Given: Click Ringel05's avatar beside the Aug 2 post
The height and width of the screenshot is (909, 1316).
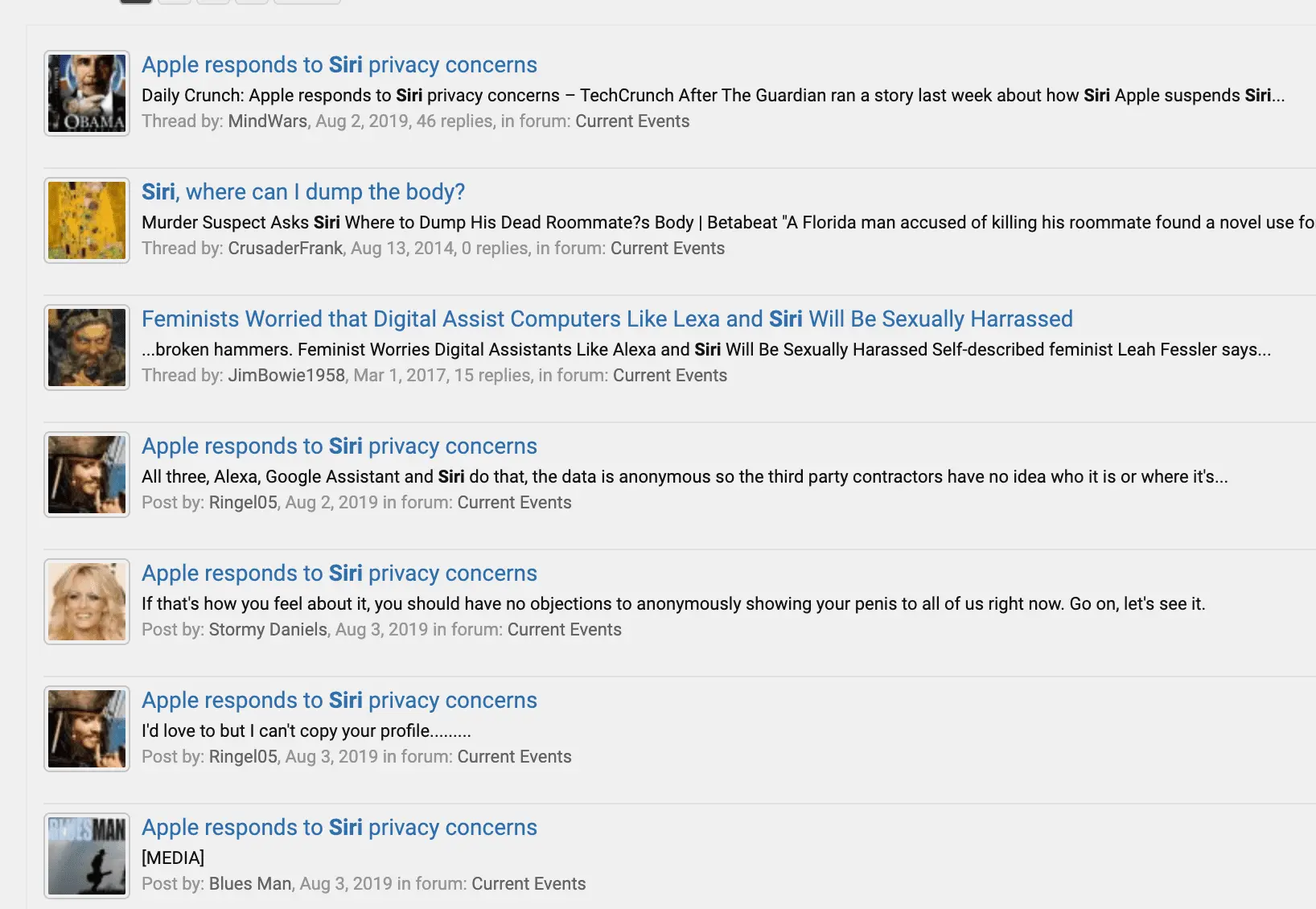Looking at the screenshot, I should click(87, 475).
